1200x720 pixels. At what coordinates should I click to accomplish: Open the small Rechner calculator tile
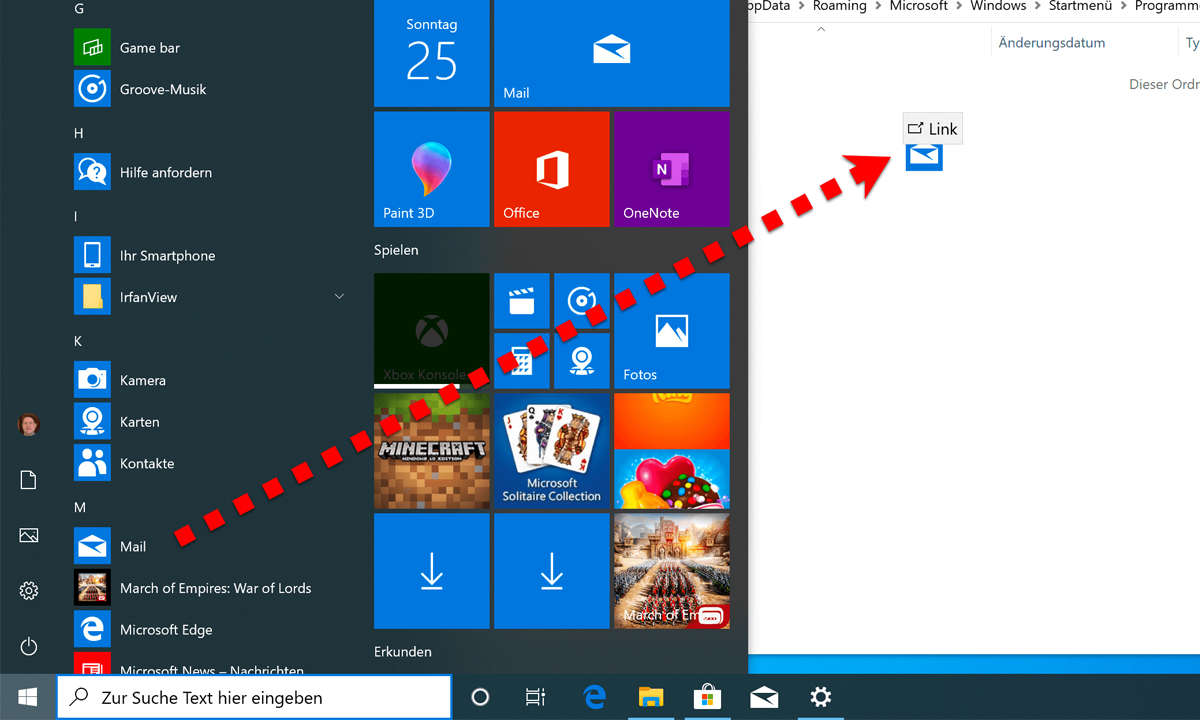click(x=522, y=361)
